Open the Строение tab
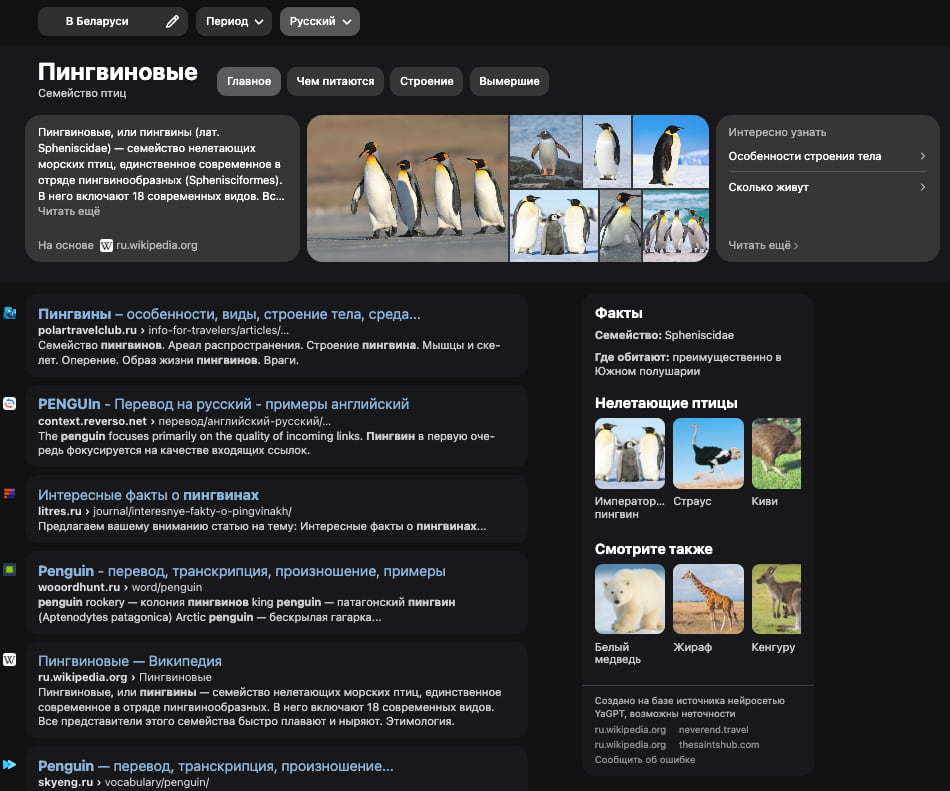The height and width of the screenshot is (791, 950). pyautogui.click(x=427, y=81)
